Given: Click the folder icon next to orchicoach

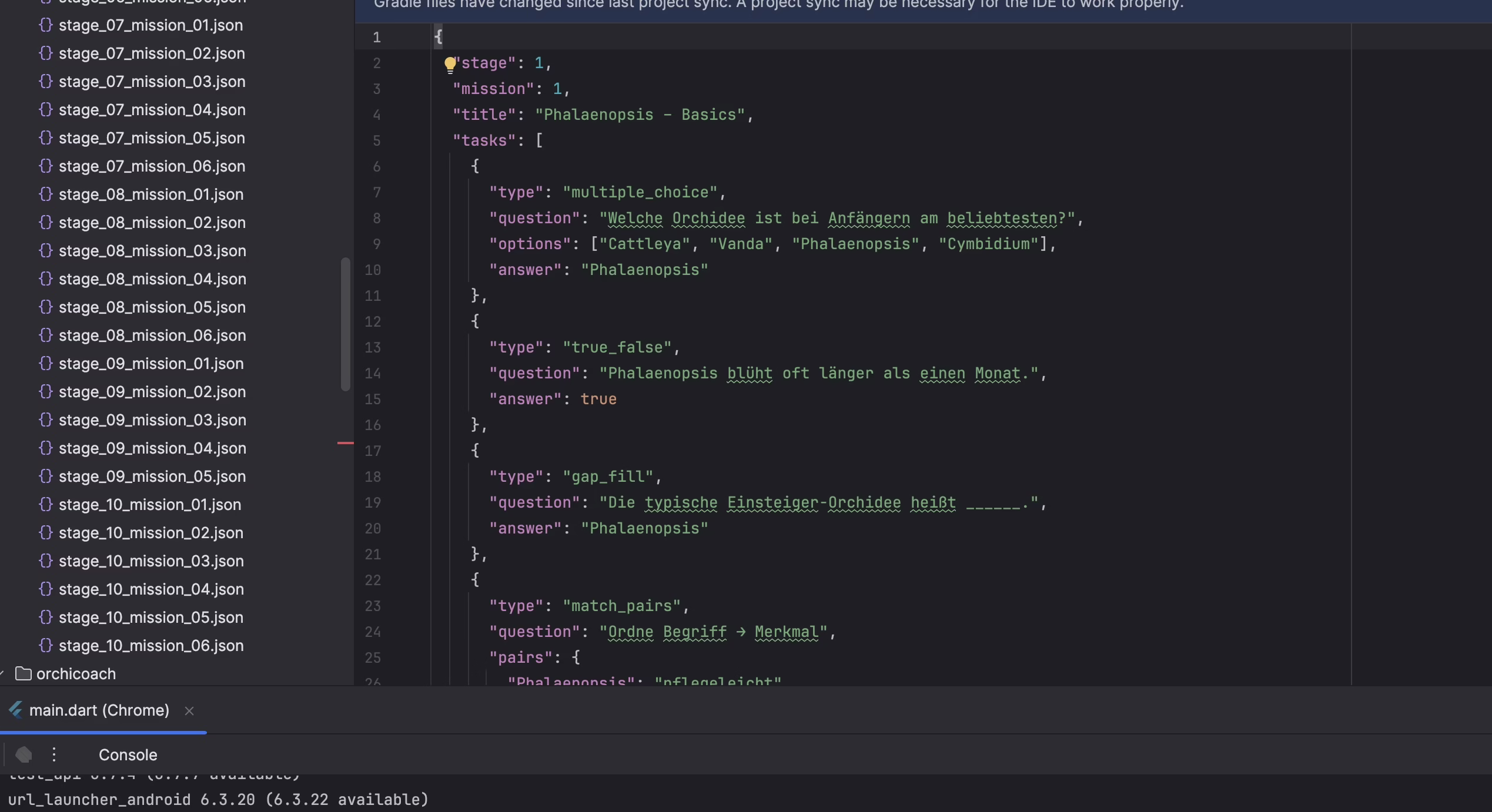Looking at the screenshot, I should pyautogui.click(x=25, y=674).
